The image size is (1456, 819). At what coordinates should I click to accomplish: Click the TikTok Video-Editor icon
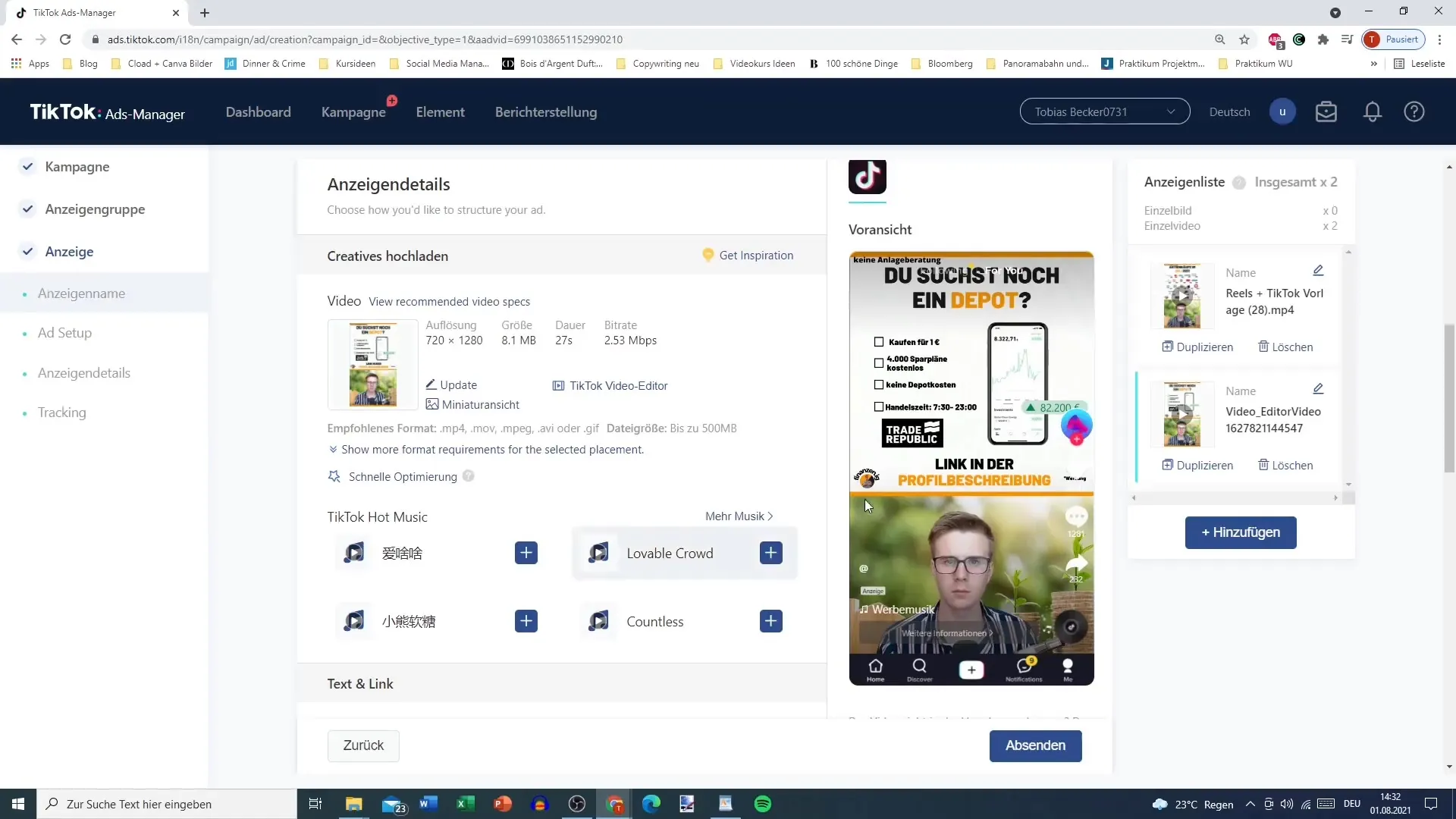point(558,385)
